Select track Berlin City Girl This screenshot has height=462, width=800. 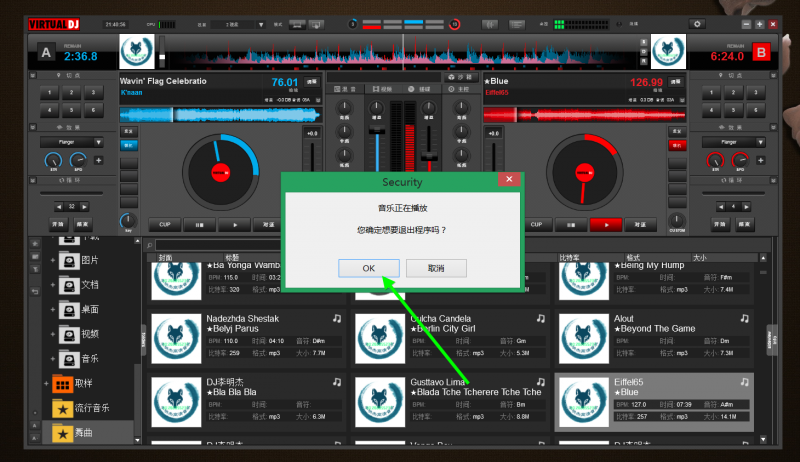[x=451, y=337]
